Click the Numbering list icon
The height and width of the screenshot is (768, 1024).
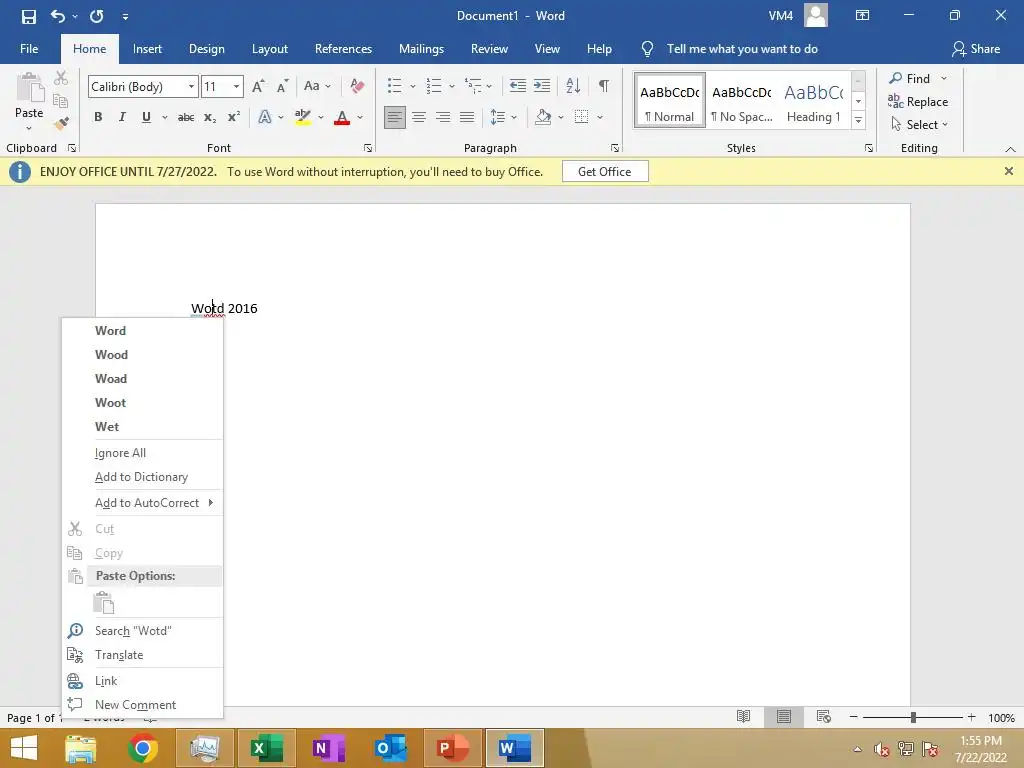[x=434, y=86]
